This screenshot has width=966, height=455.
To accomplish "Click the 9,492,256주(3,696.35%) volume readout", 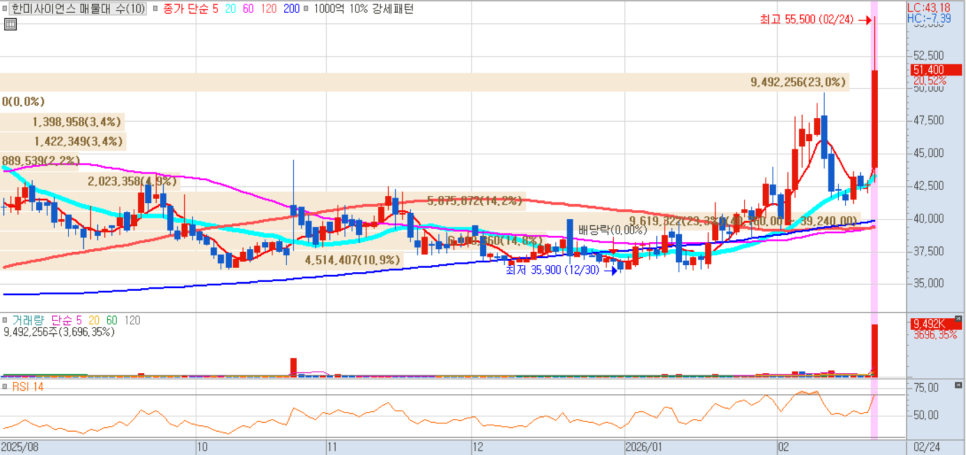I will 59,332.
